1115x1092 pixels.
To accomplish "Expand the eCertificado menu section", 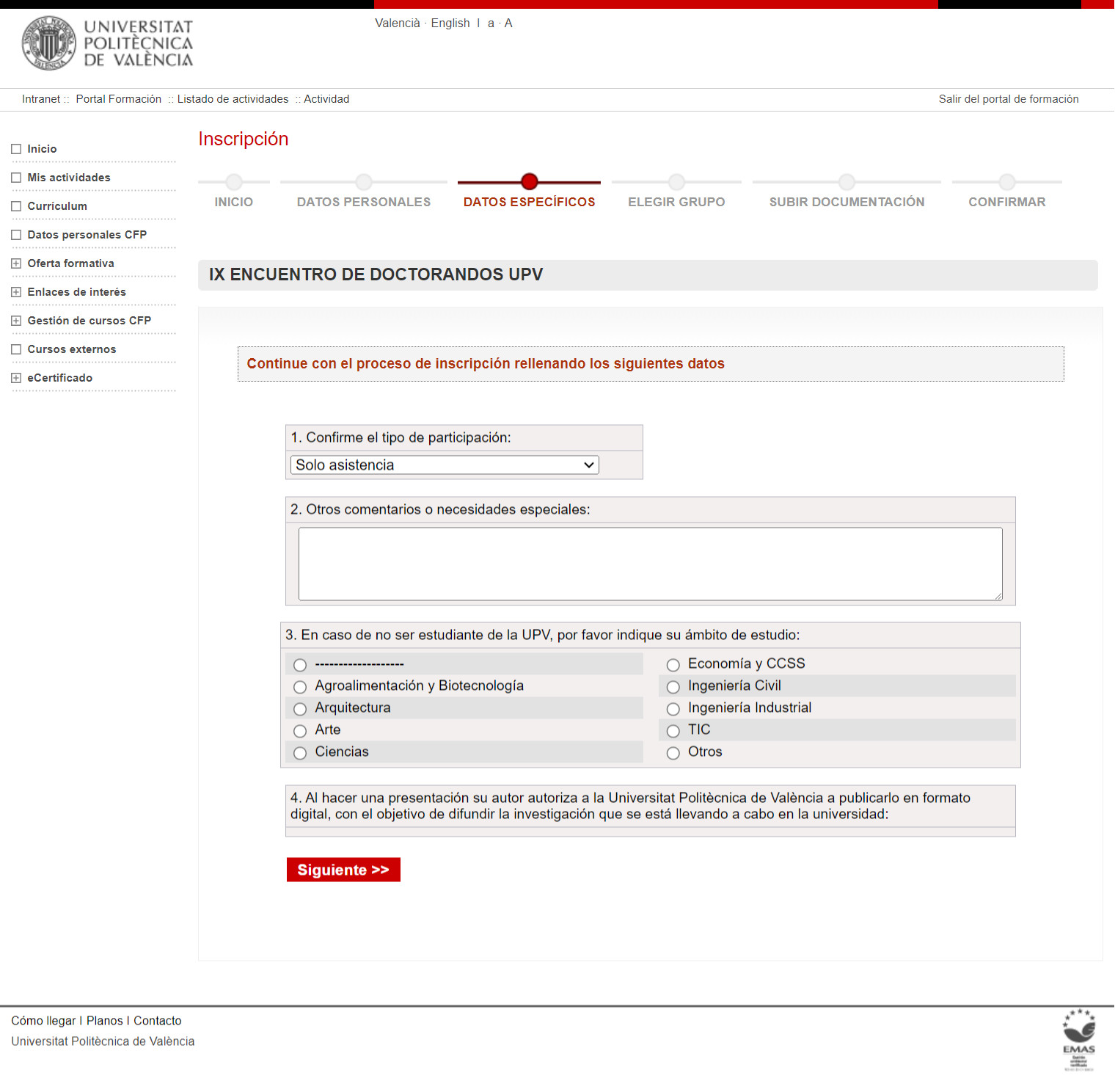I will [x=16, y=378].
